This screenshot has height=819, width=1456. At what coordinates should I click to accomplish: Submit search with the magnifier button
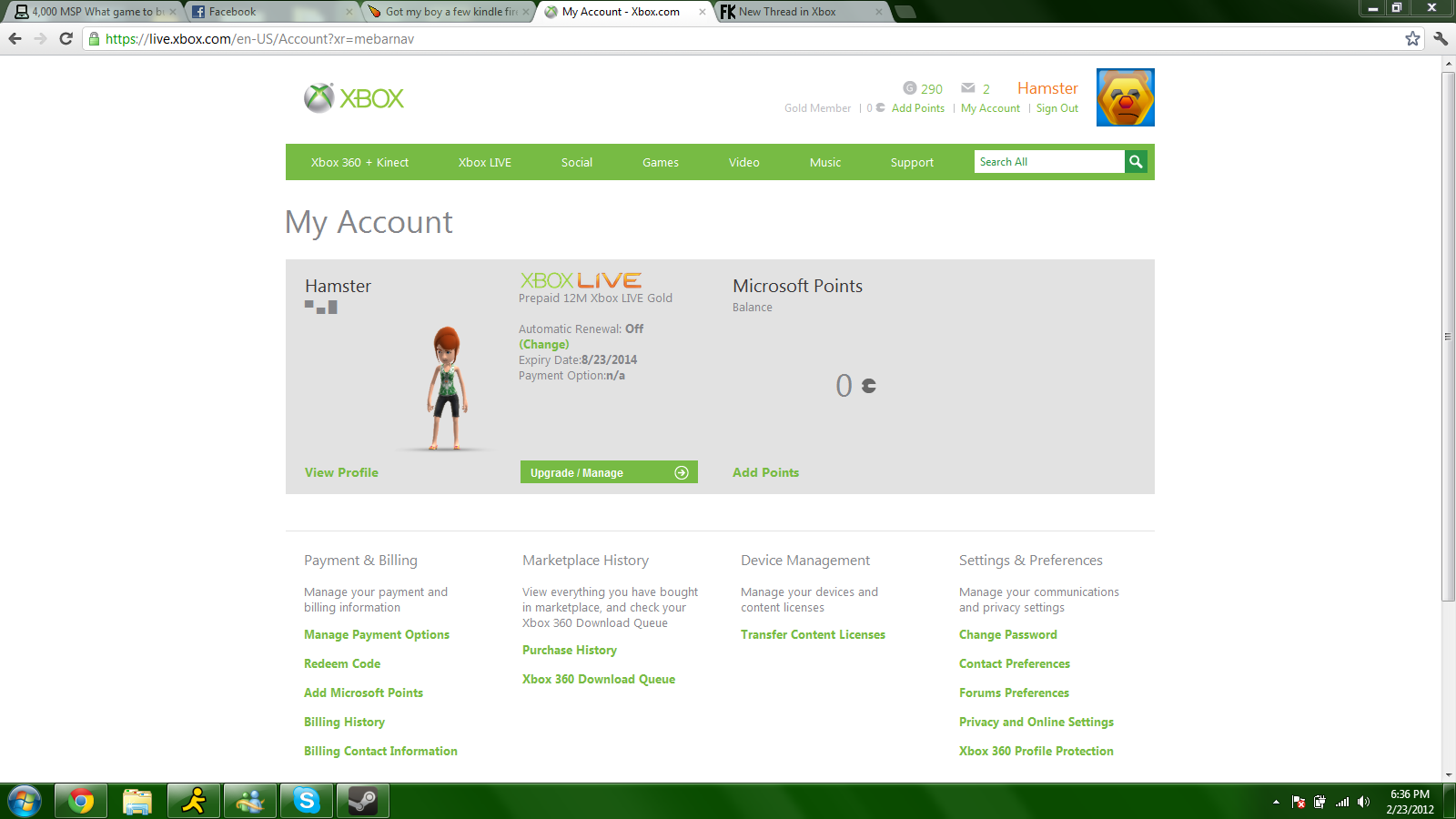[x=1136, y=162]
